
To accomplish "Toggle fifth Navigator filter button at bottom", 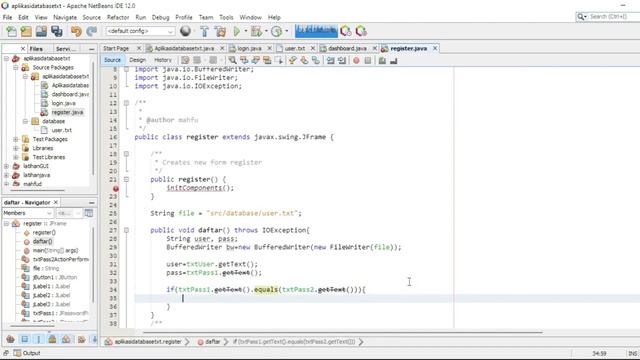I will 66,339.
